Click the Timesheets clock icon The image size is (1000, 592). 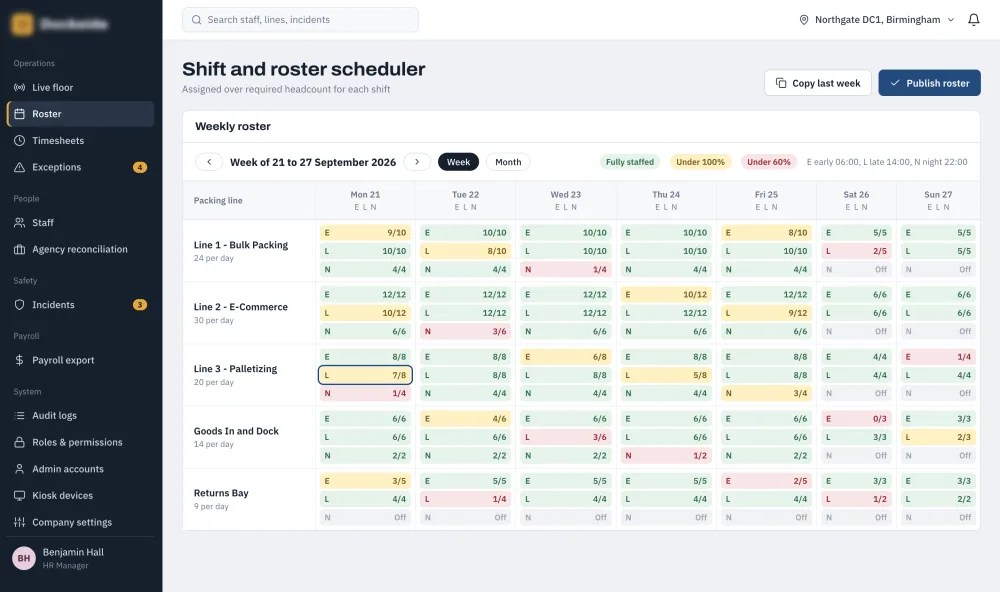point(20,140)
